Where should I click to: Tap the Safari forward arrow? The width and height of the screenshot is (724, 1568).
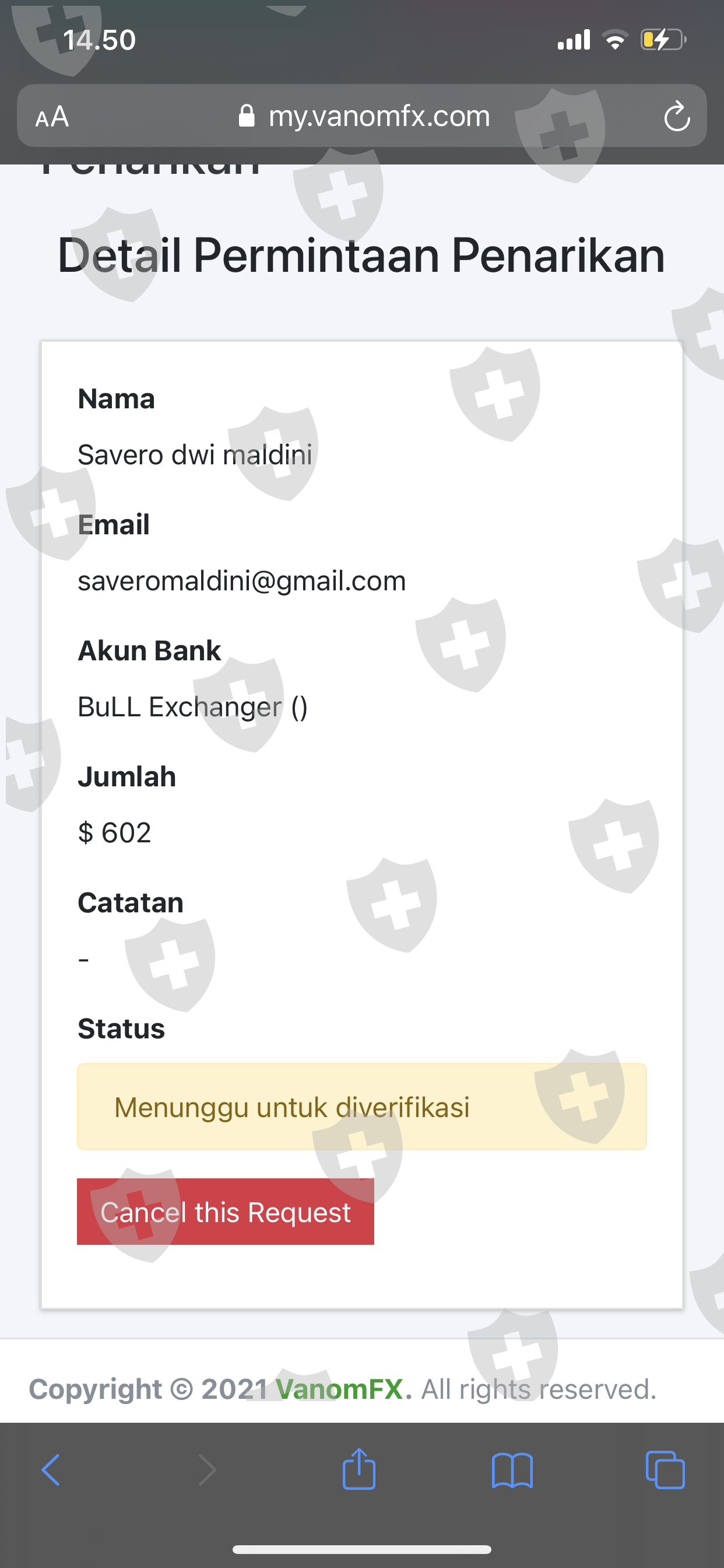coord(207,1470)
